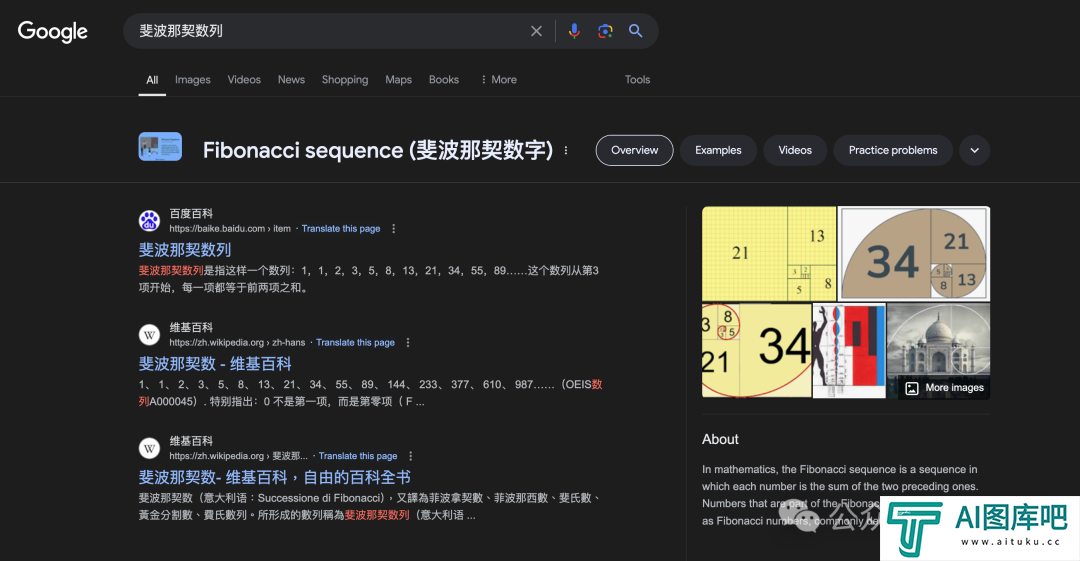Viewport: 1080px width, 561px height.
Task: Open tan spiral image showing 34
Action: (x=915, y=254)
